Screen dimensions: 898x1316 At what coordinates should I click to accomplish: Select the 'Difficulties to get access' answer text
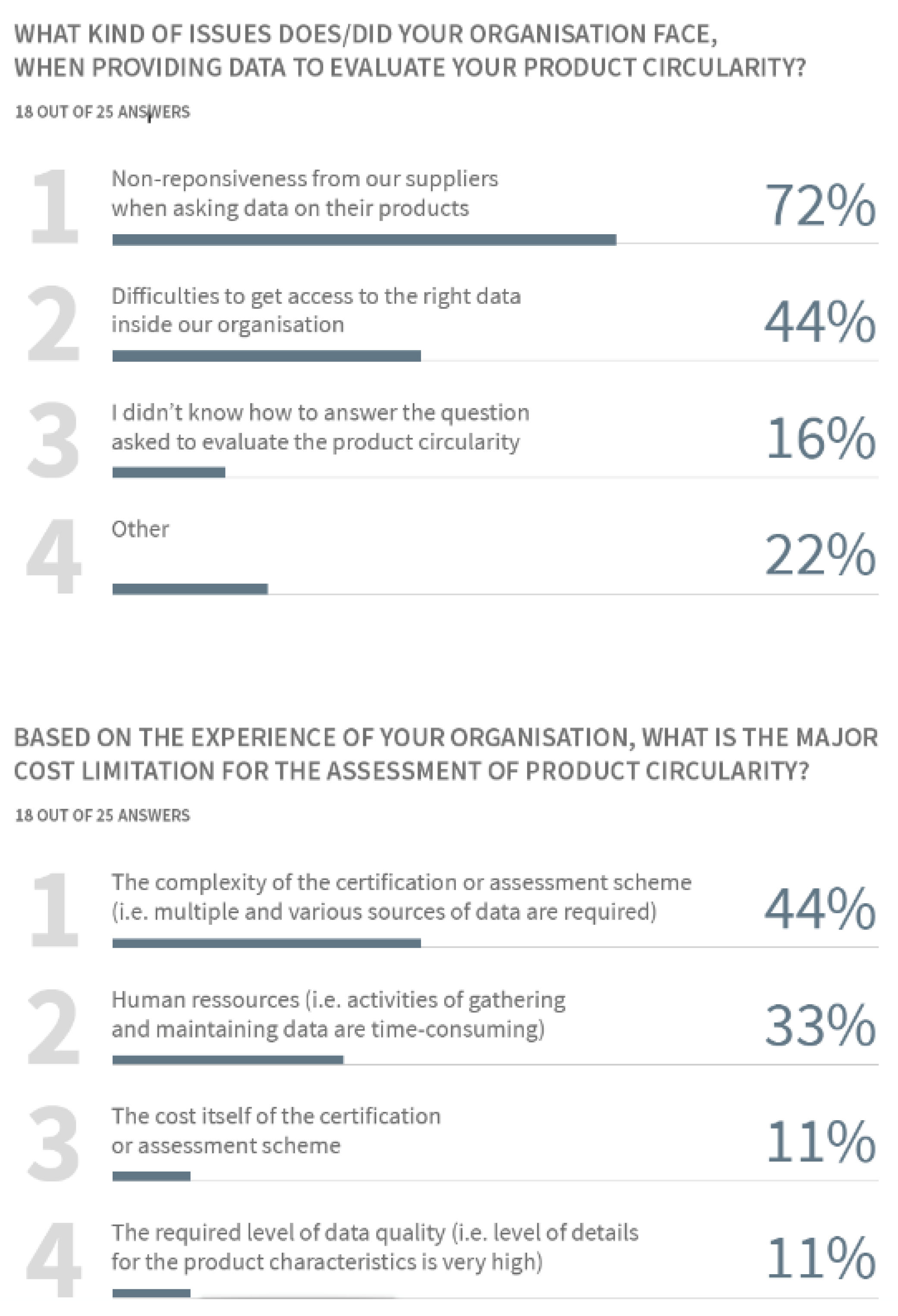coord(315,310)
